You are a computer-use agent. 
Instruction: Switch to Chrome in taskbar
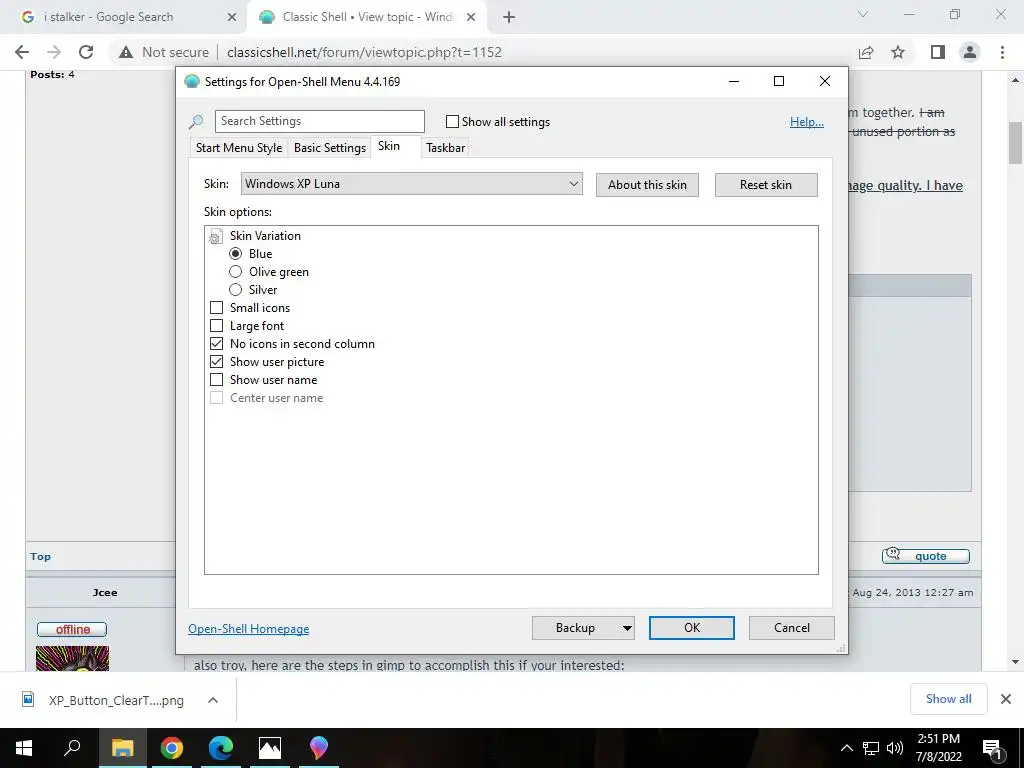[172, 748]
